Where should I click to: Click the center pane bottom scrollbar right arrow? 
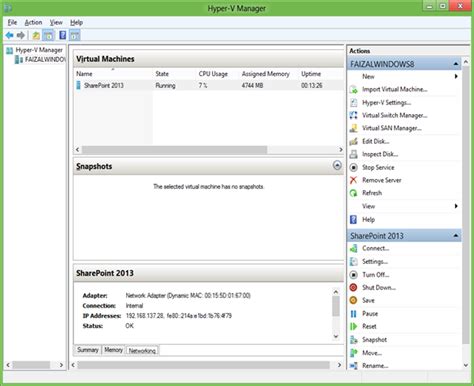[339, 365]
